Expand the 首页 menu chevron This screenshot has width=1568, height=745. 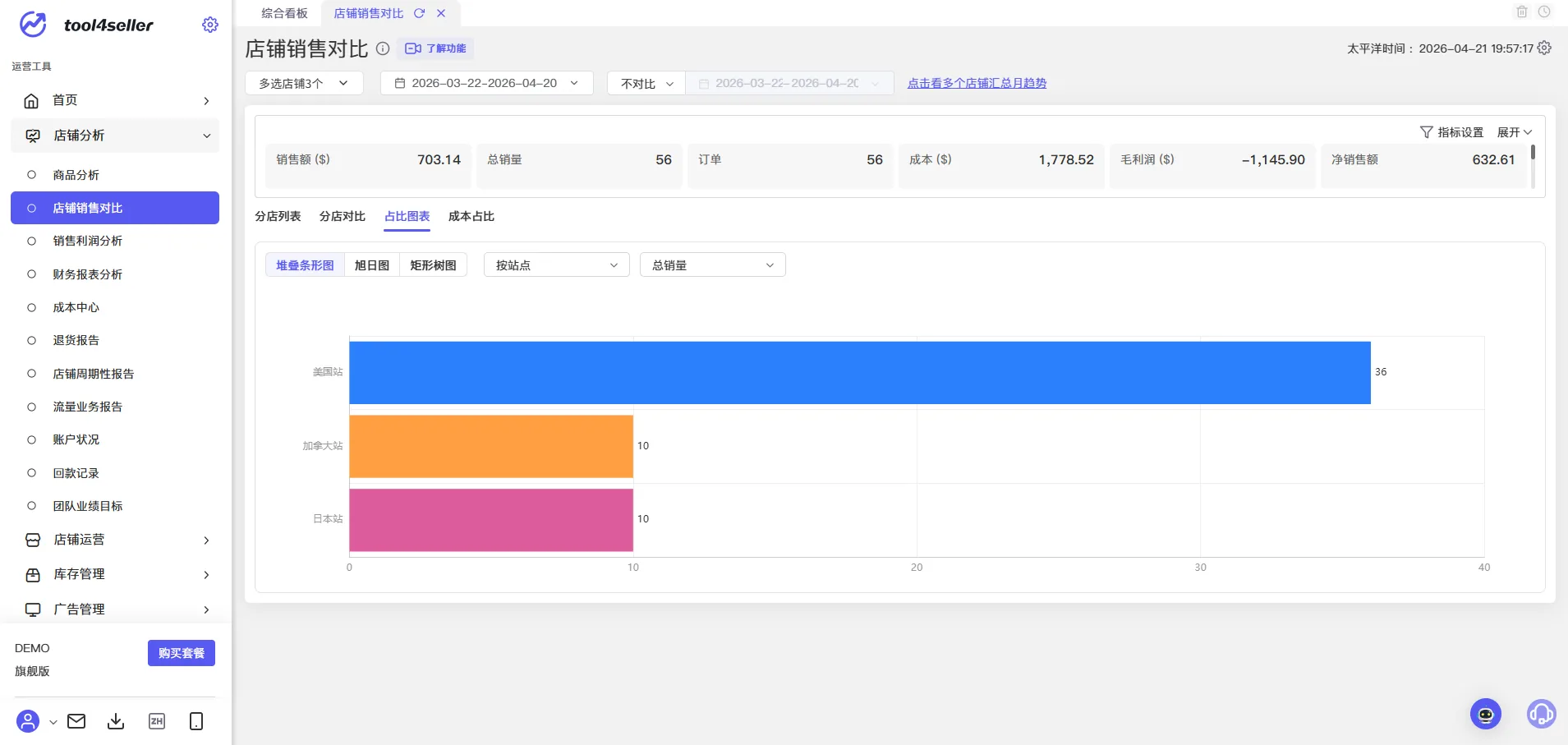(206, 100)
